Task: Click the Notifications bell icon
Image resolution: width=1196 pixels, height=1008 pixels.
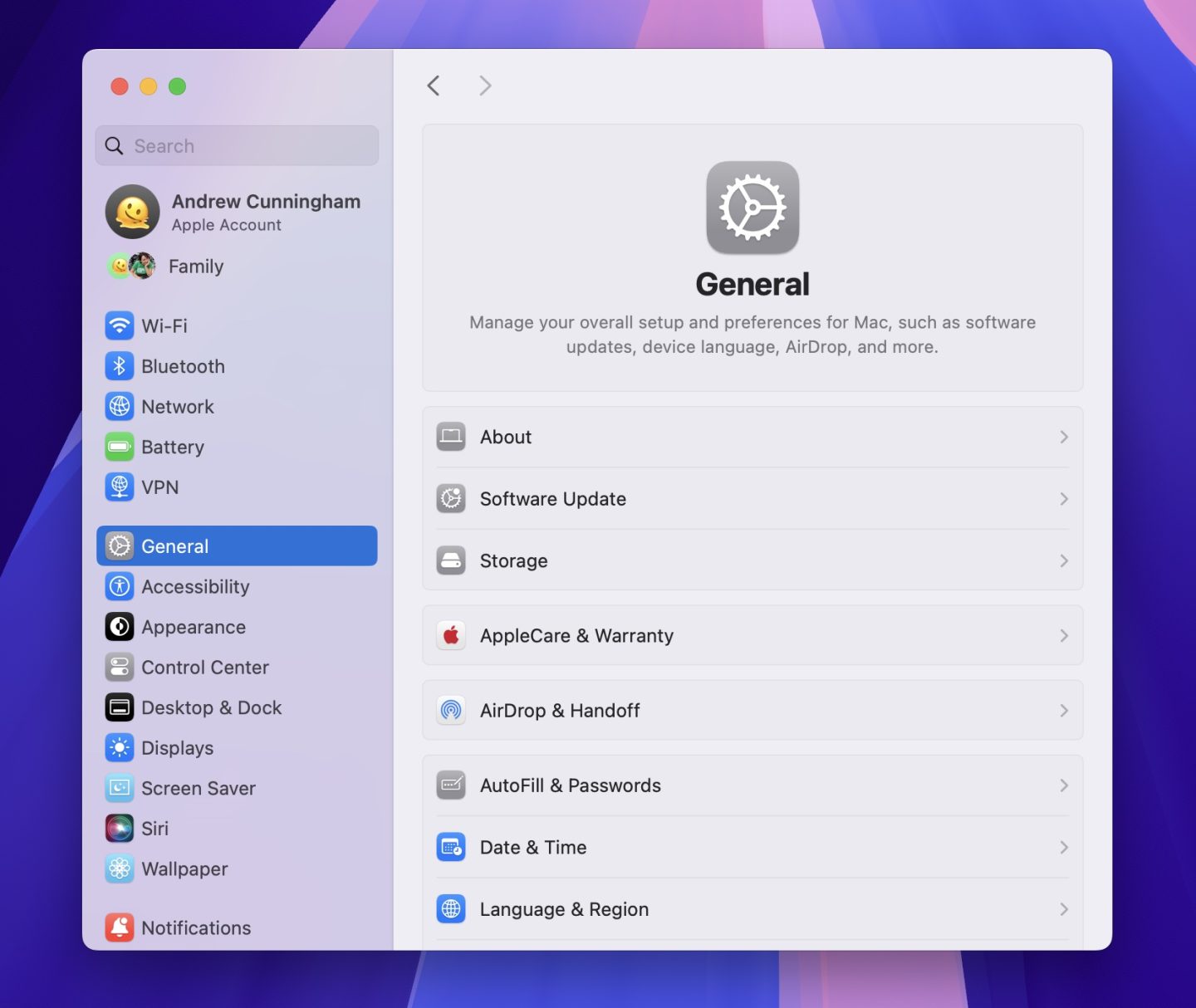Action: pyautogui.click(x=120, y=927)
